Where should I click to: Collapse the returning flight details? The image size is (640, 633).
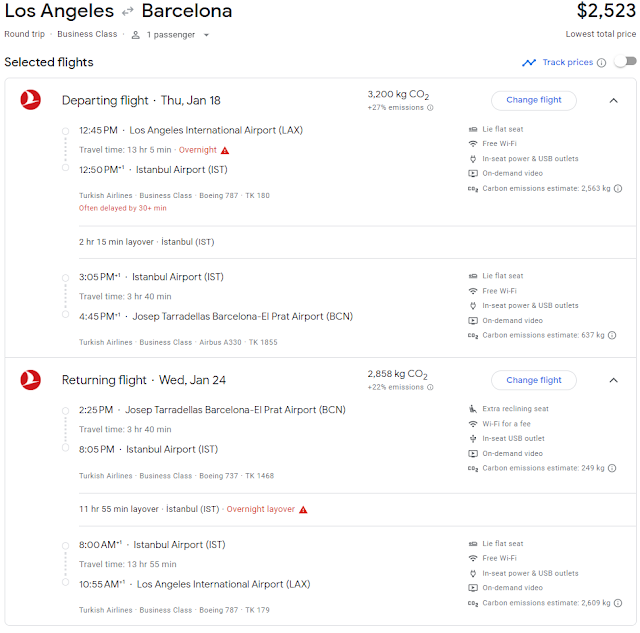[x=613, y=380]
